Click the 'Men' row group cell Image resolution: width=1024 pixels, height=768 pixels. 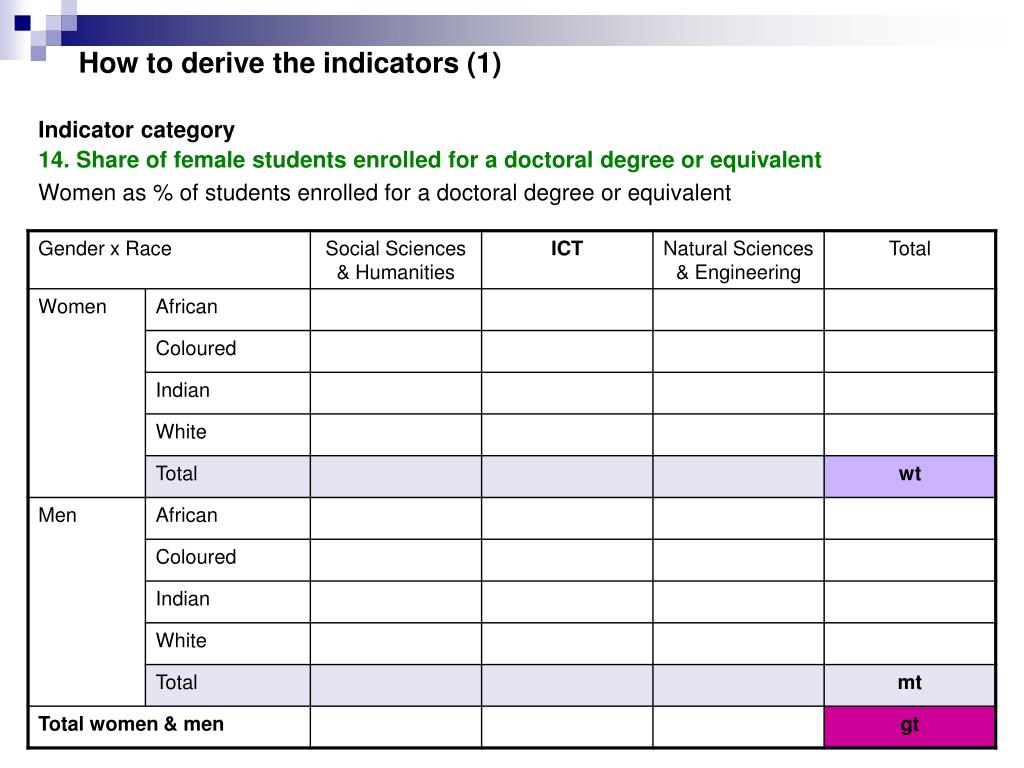point(87,601)
